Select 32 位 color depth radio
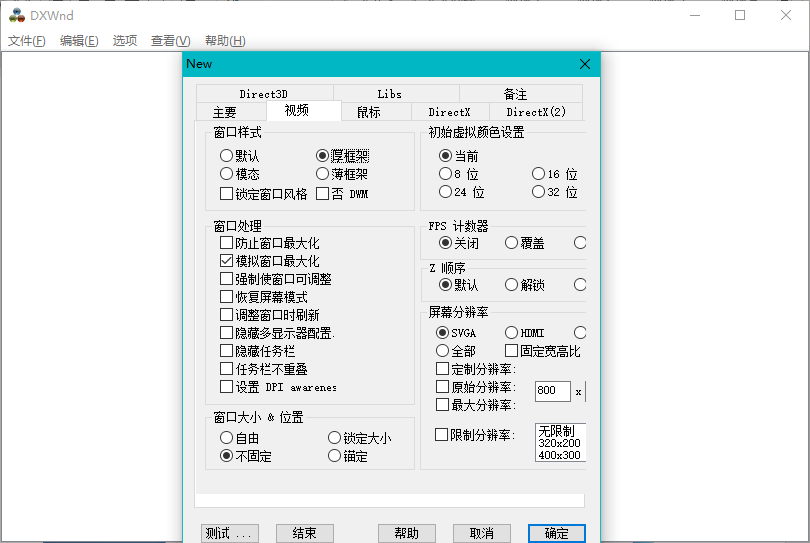 tap(538, 192)
